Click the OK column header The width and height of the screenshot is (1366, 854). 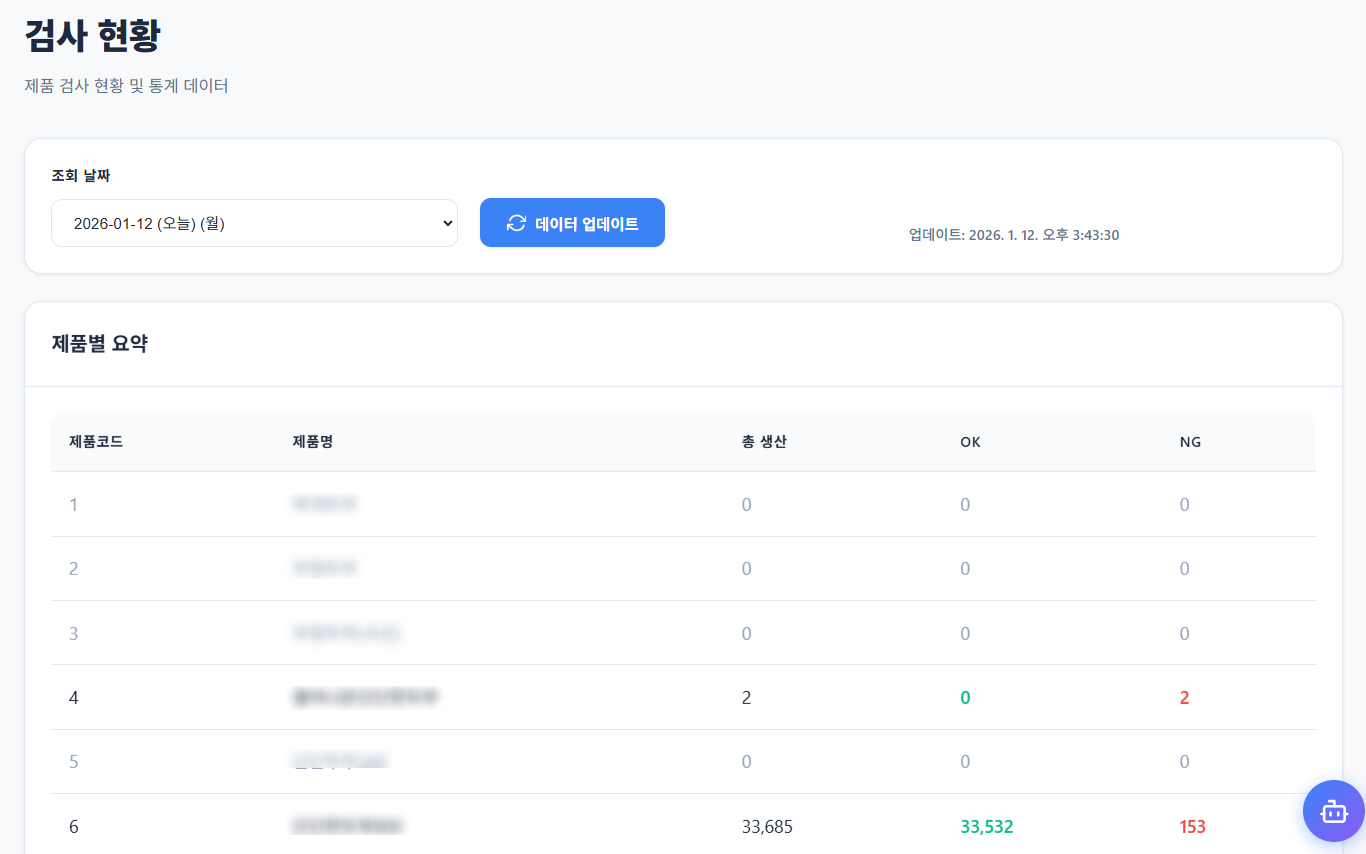pyautogui.click(x=970, y=442)
